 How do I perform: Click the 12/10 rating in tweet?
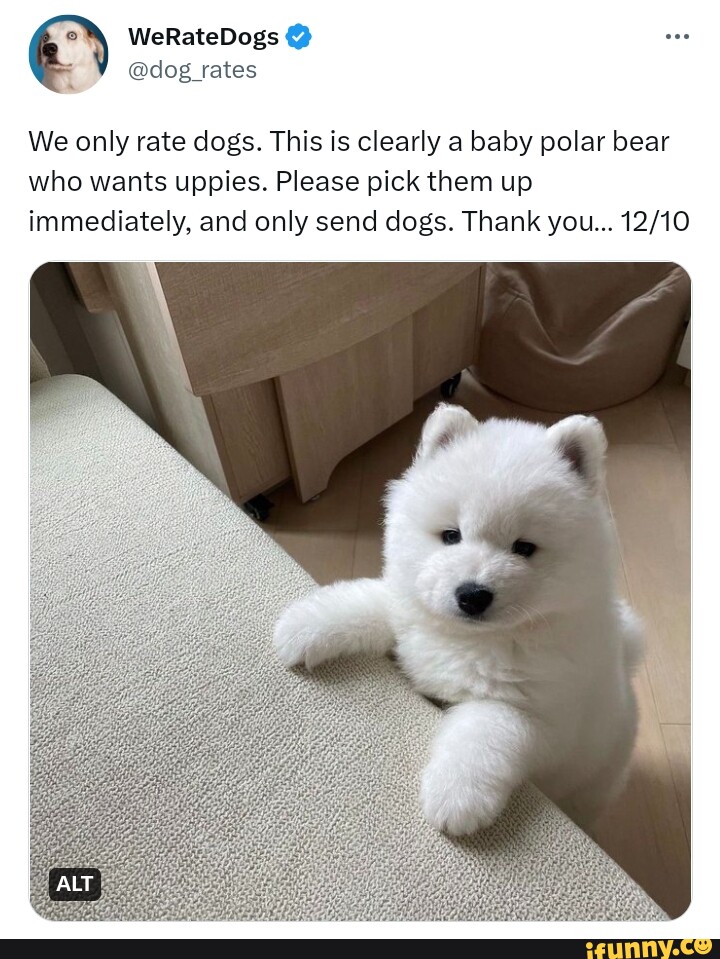coord(655,221)
